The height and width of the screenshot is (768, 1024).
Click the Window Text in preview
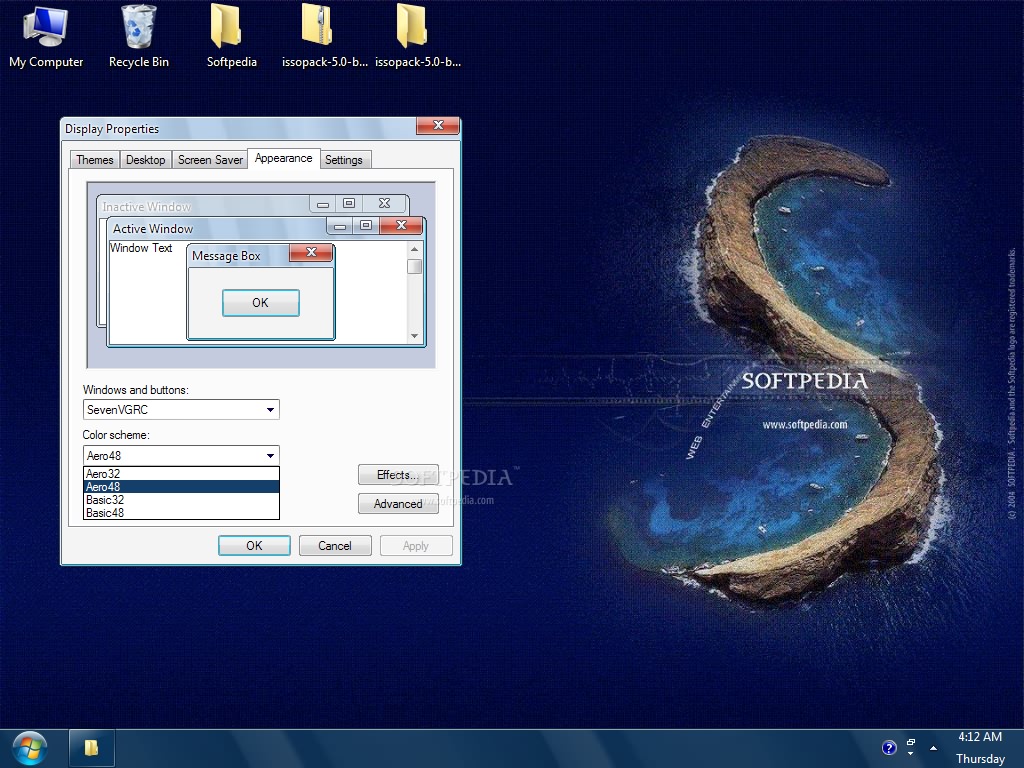click(x=141, y=248)
